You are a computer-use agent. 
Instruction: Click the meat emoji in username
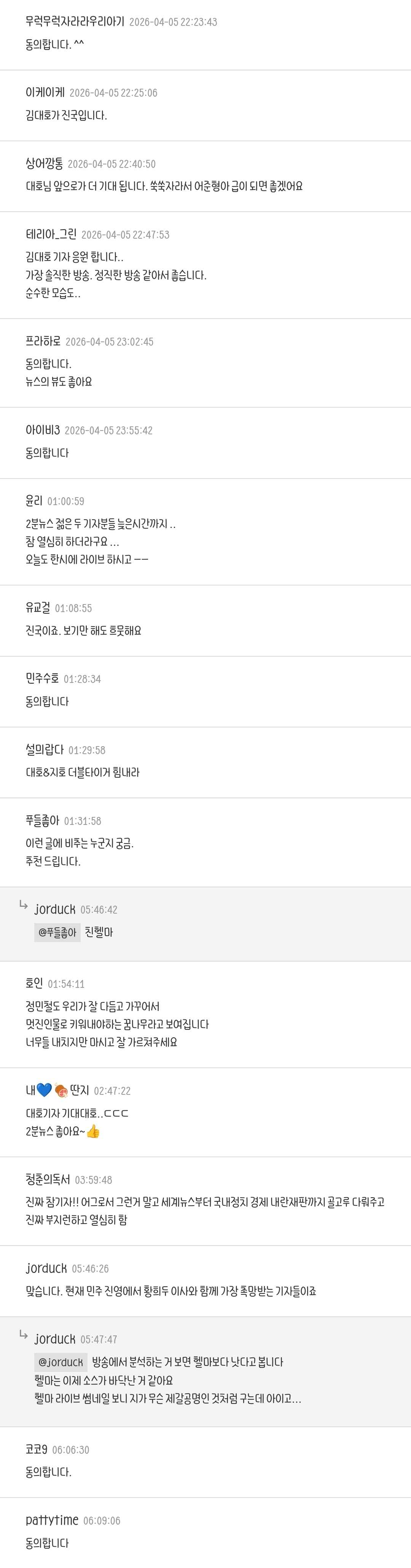click(61, 1089)
